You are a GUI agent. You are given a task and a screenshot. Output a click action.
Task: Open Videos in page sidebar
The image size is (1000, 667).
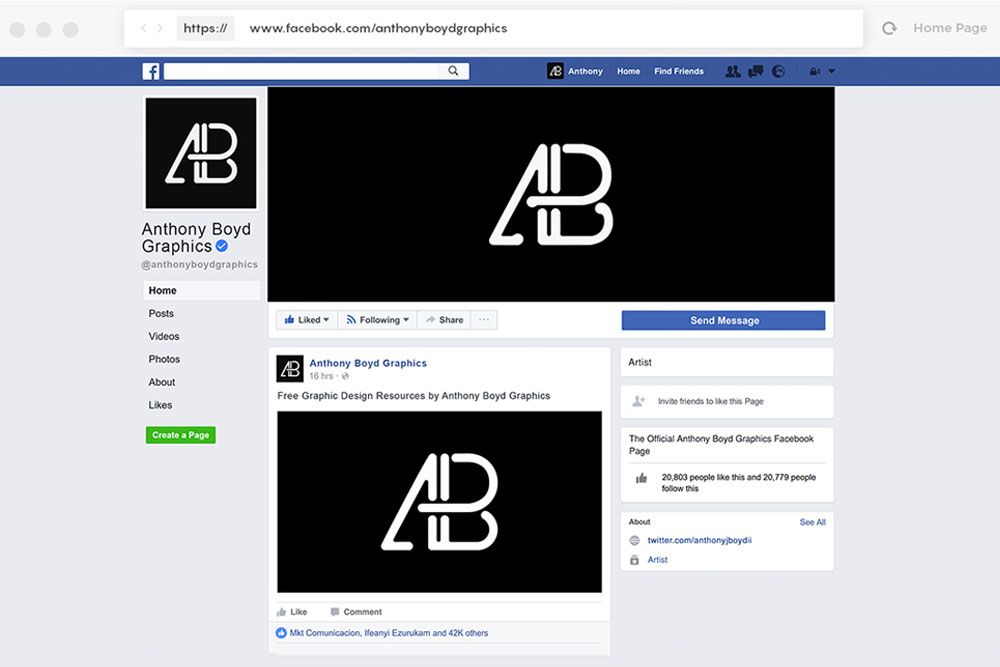(164, 337)
